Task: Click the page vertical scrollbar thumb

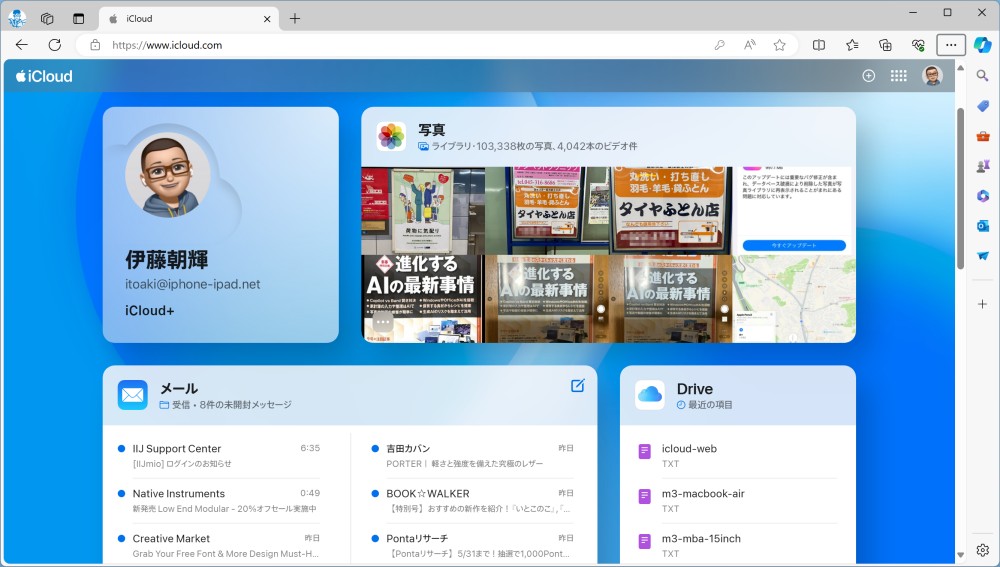Action: (960, 188)
